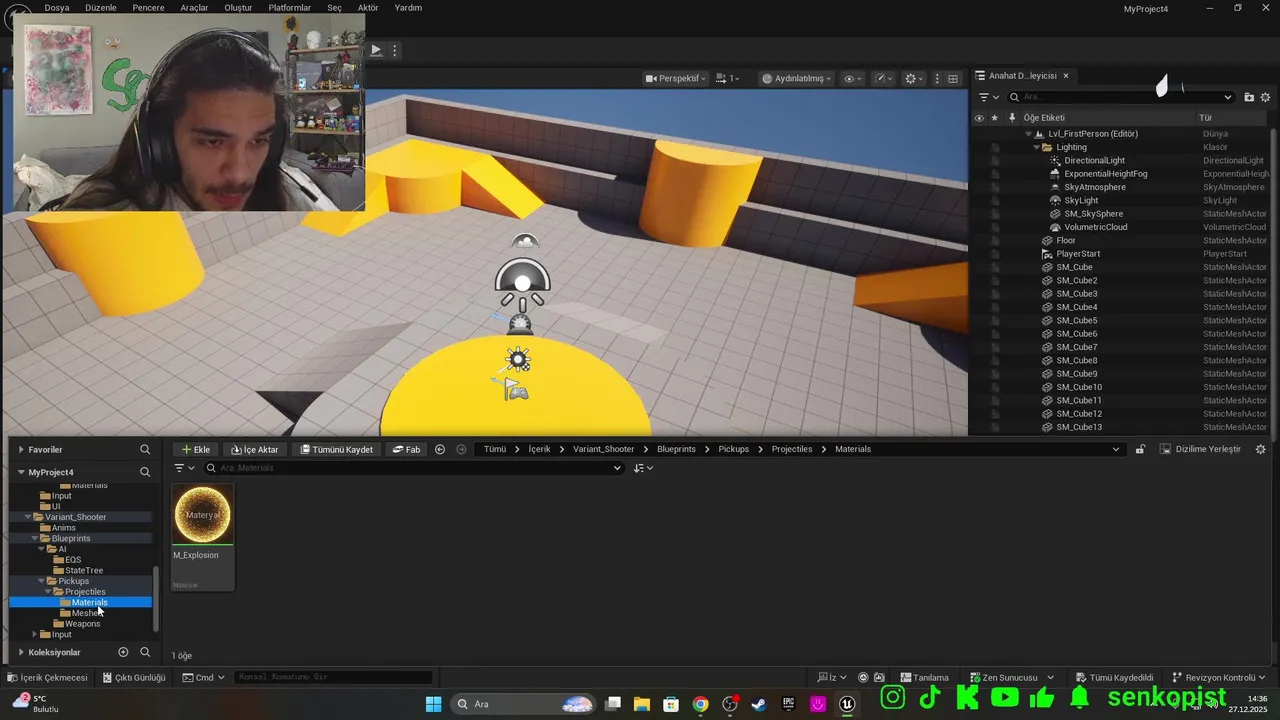Screen dimensions: 1280x720
Task: Open the Çıktı Günlüğü output log
Action: (134, 677)
